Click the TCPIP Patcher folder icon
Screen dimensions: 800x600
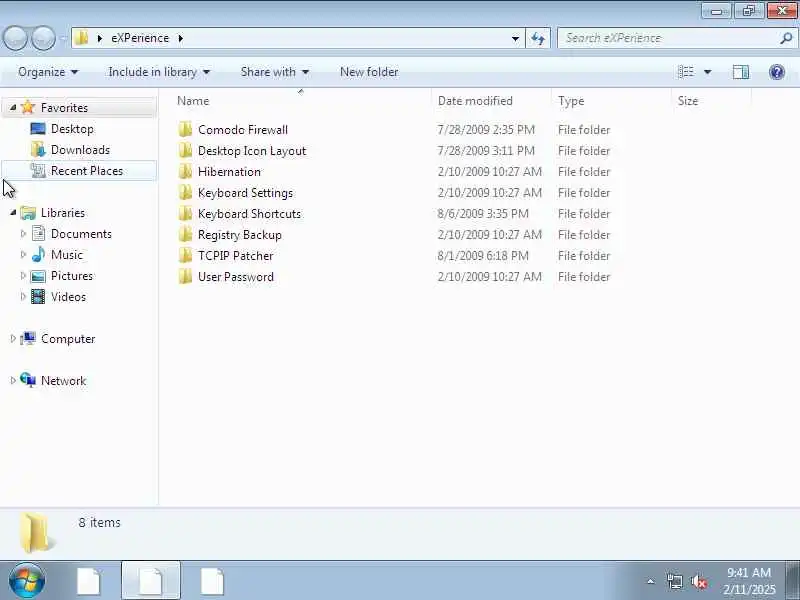[186, 256]
